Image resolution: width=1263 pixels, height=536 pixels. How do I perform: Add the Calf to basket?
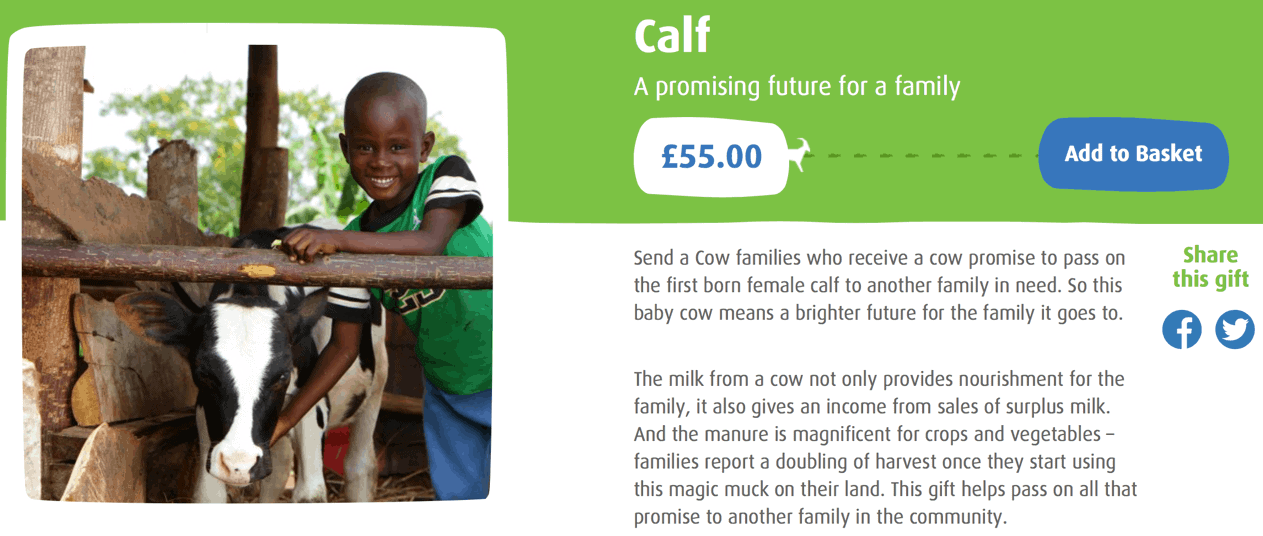click(x=1133, y=154)
